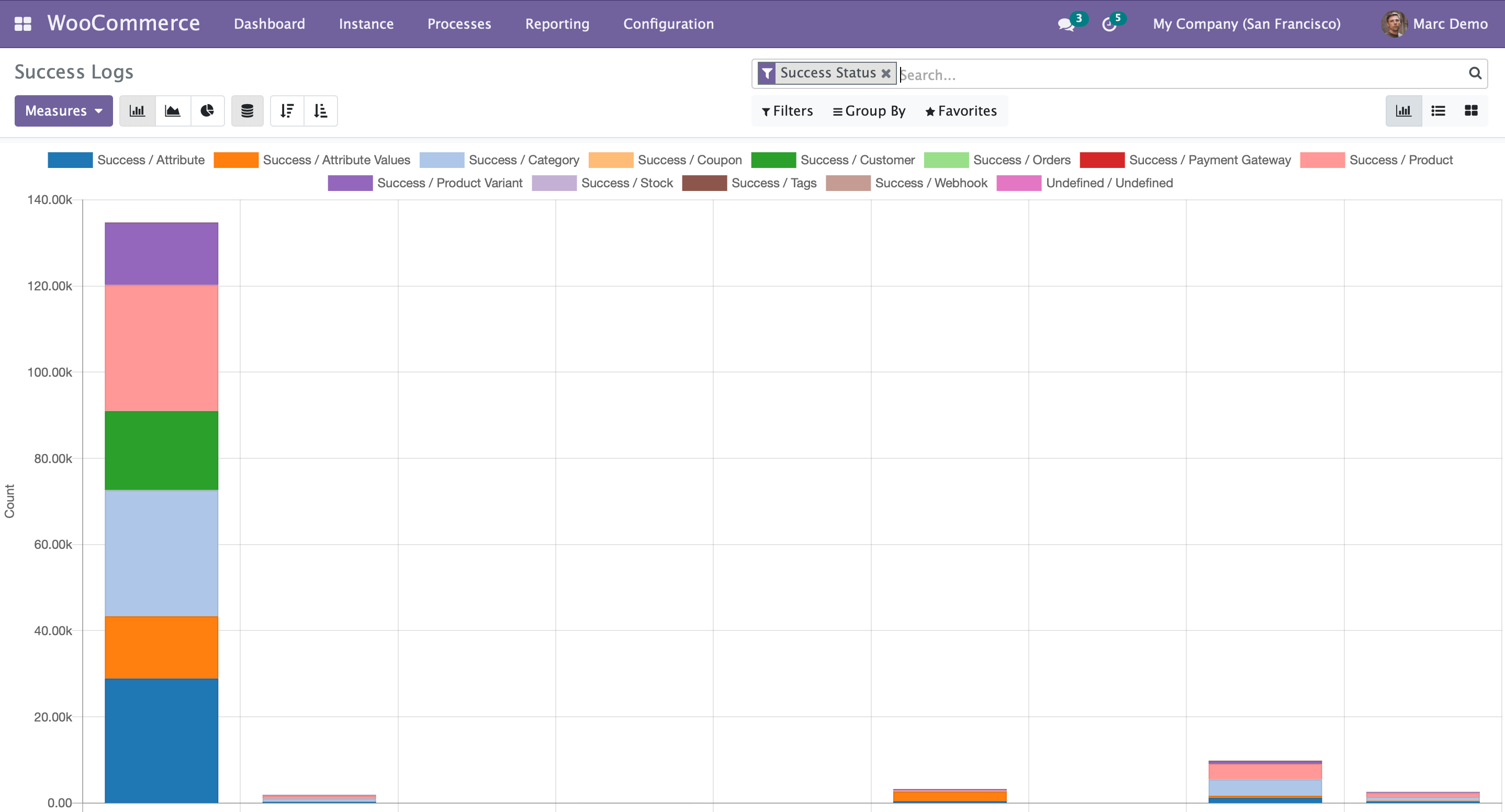Click the Success / Attribute color swatch
The image size is (1505, 812).
70,160
